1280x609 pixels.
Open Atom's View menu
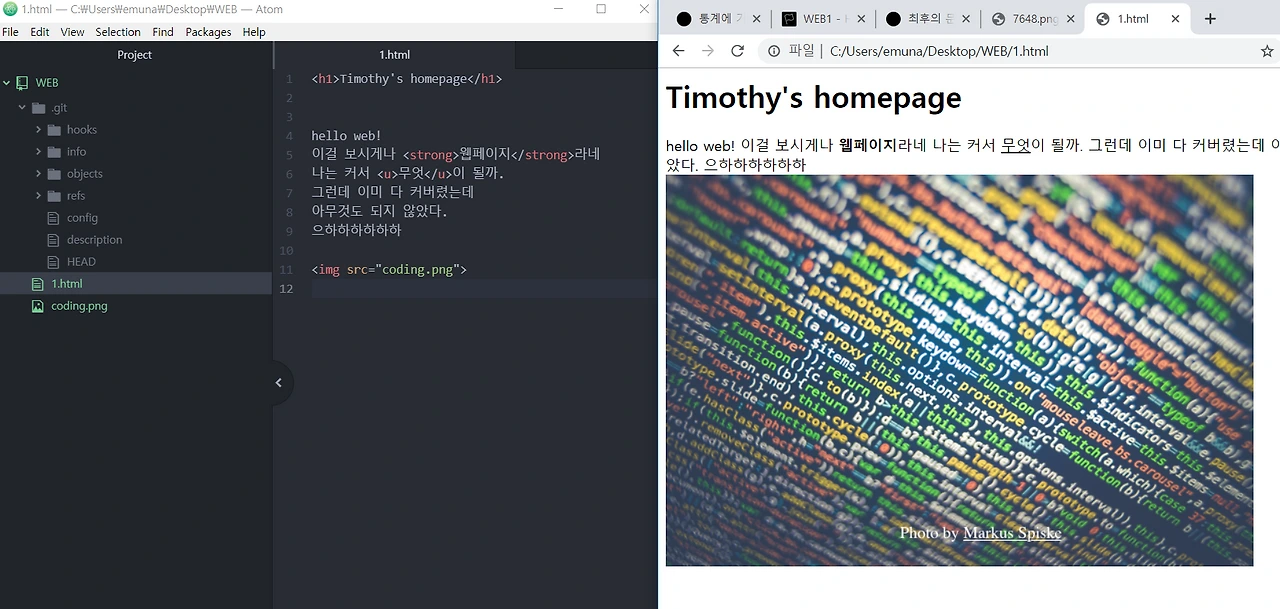coord(72,32)
